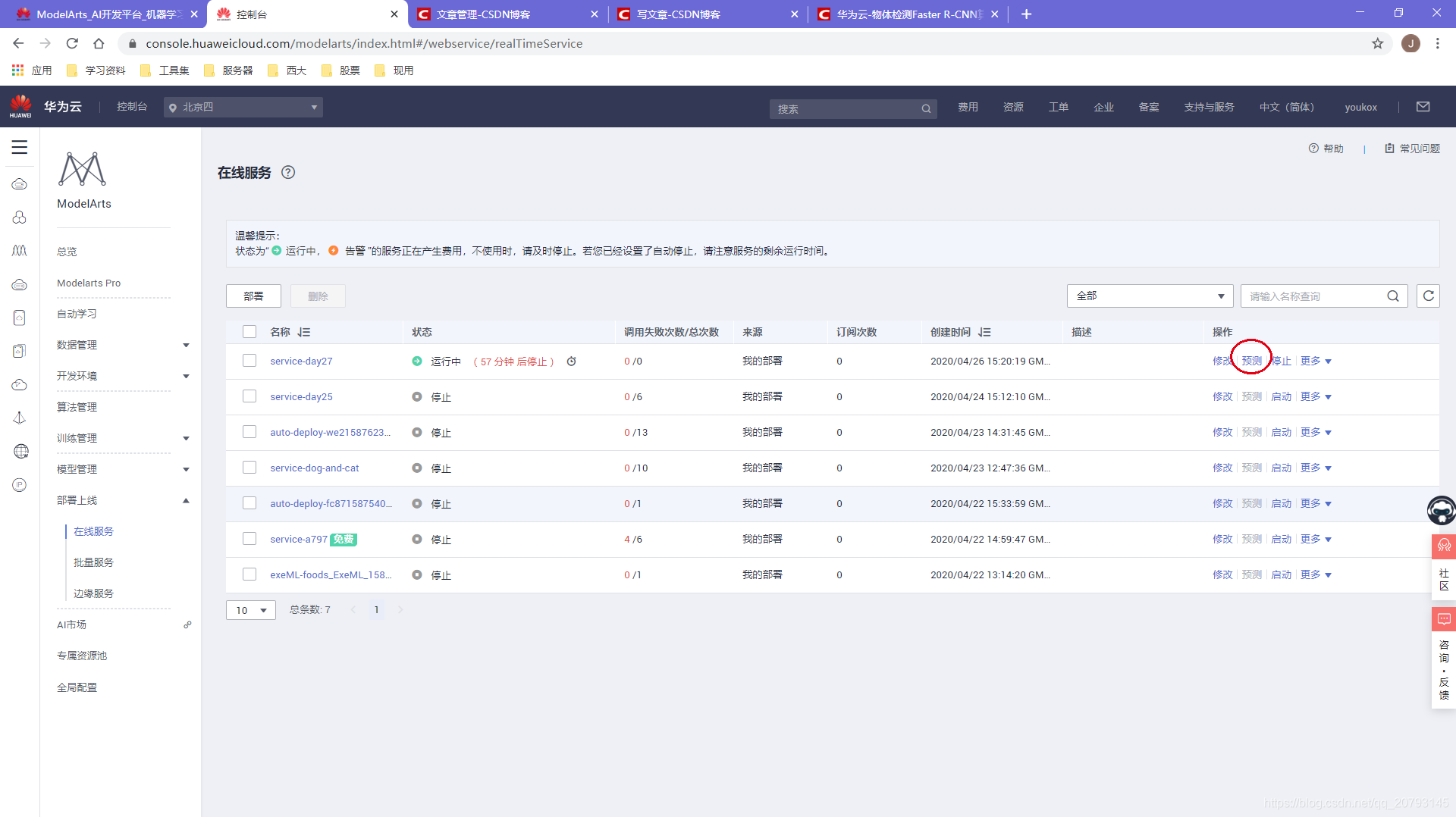Click the magnifier in name search field

click(1393, 296)
